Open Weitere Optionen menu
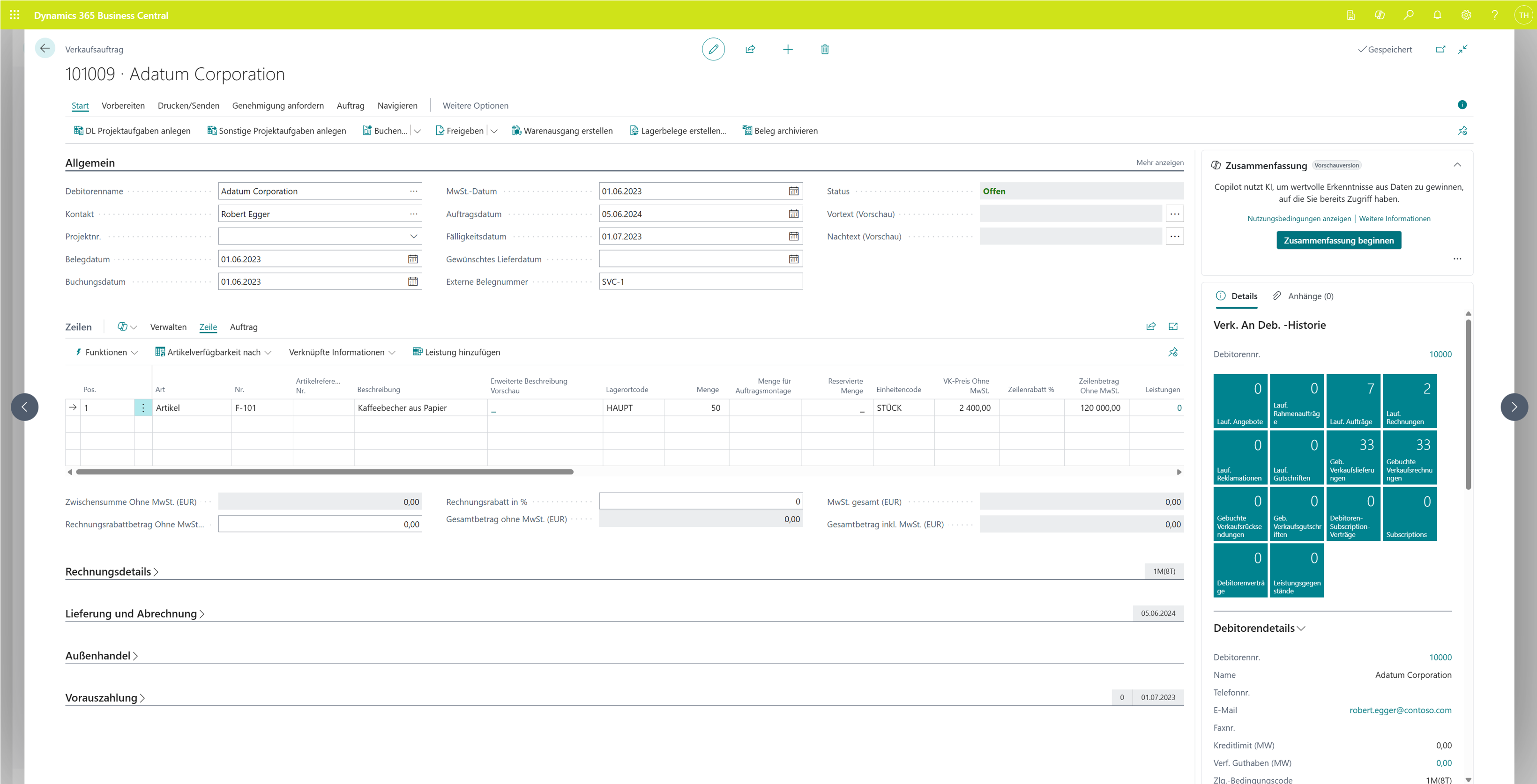The width and height of the screenshot is (1537, 784). pos(476,105)
